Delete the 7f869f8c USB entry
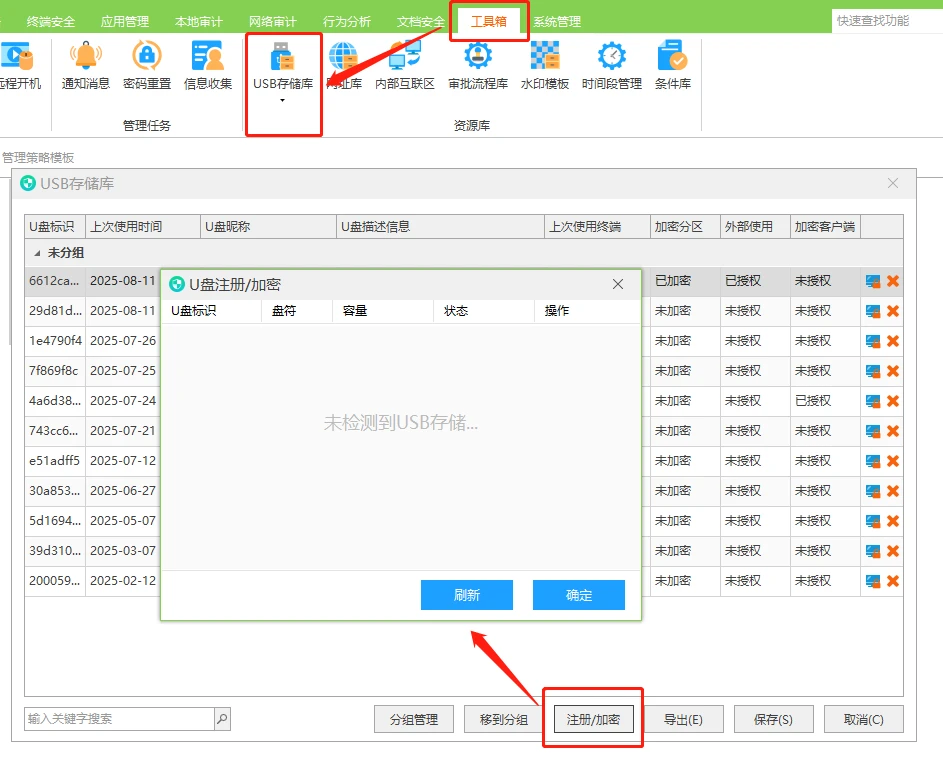This screenshot has width=943, height=758. point(893,371)
